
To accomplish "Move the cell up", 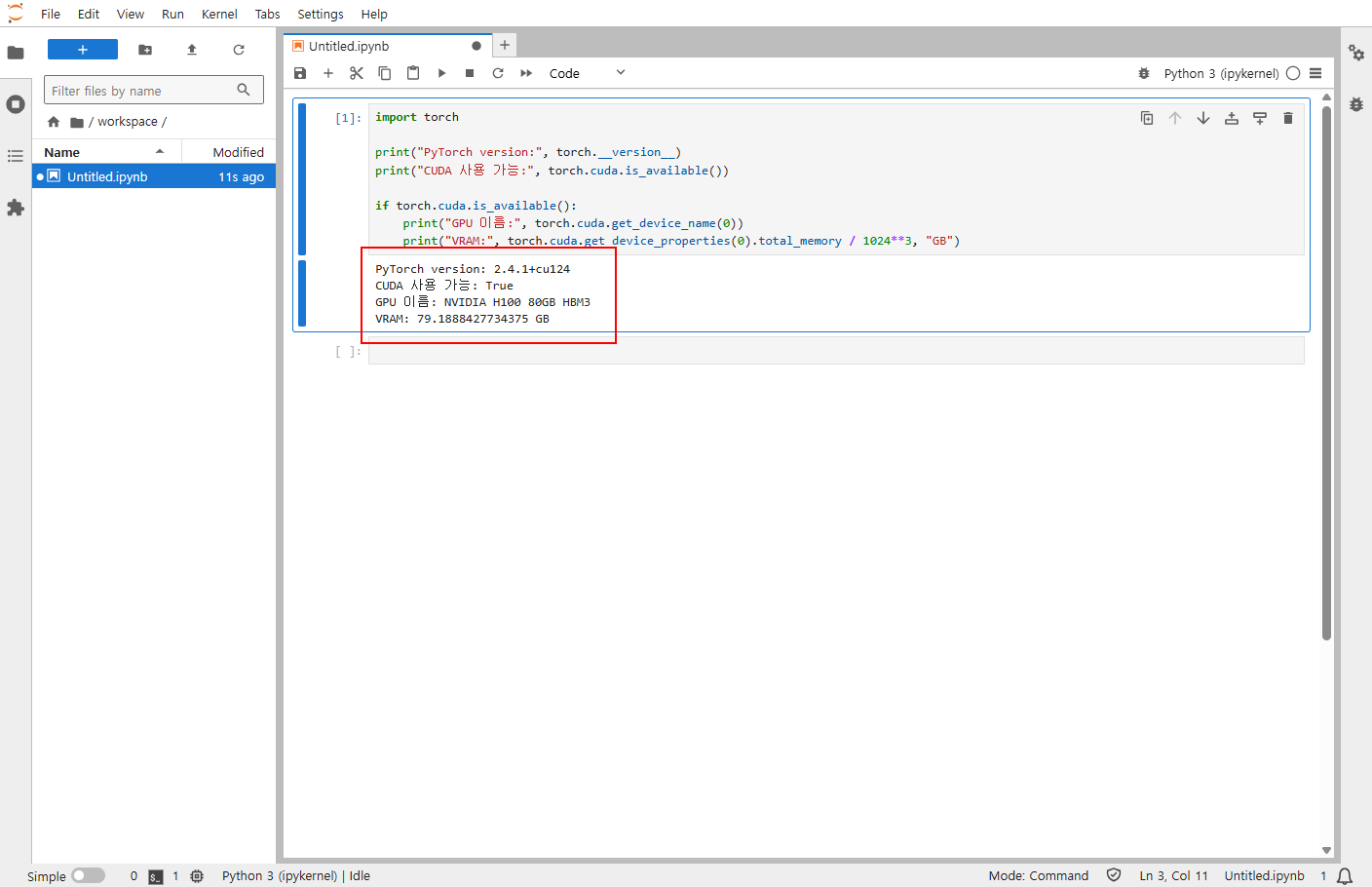I will (x=1175, y=118).
